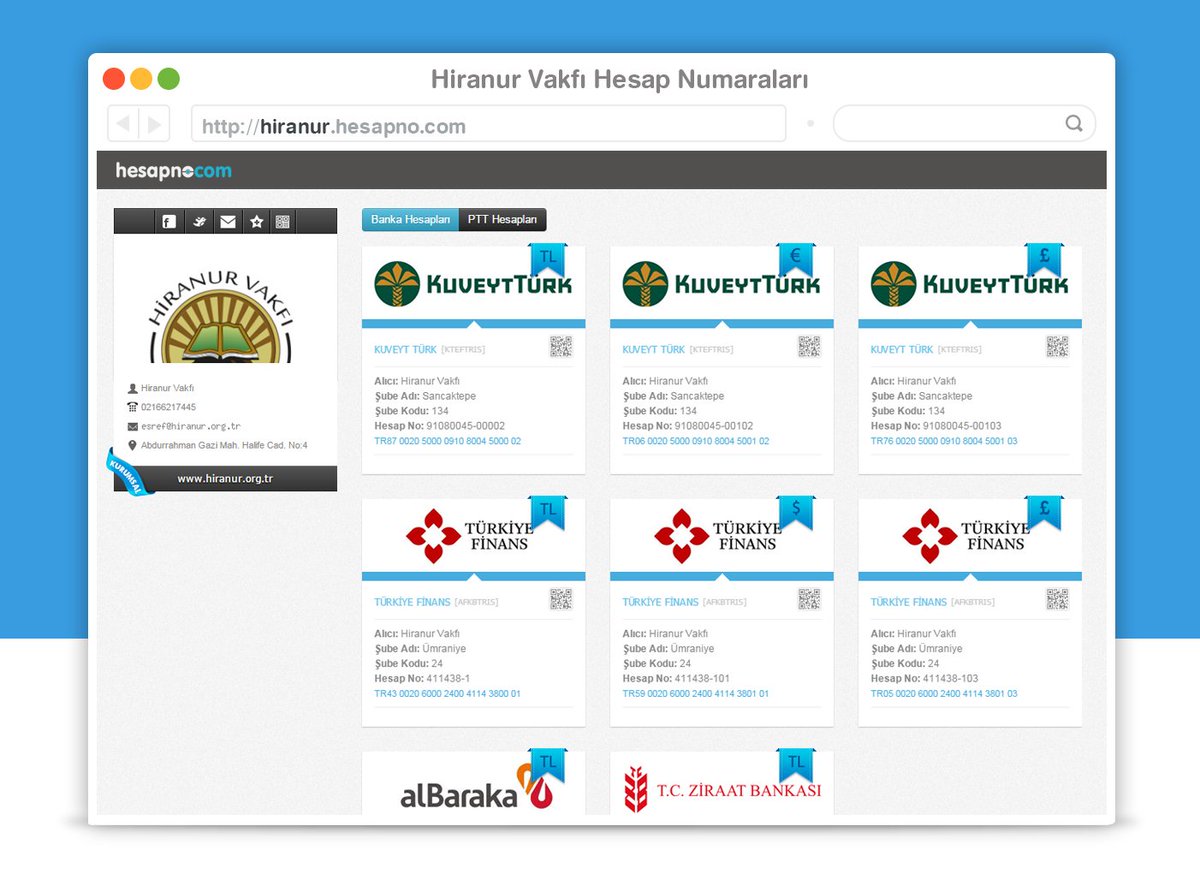
Task: Click Euro ribbon on Kuveyt Türk card
Action: (x=796, y=259)
